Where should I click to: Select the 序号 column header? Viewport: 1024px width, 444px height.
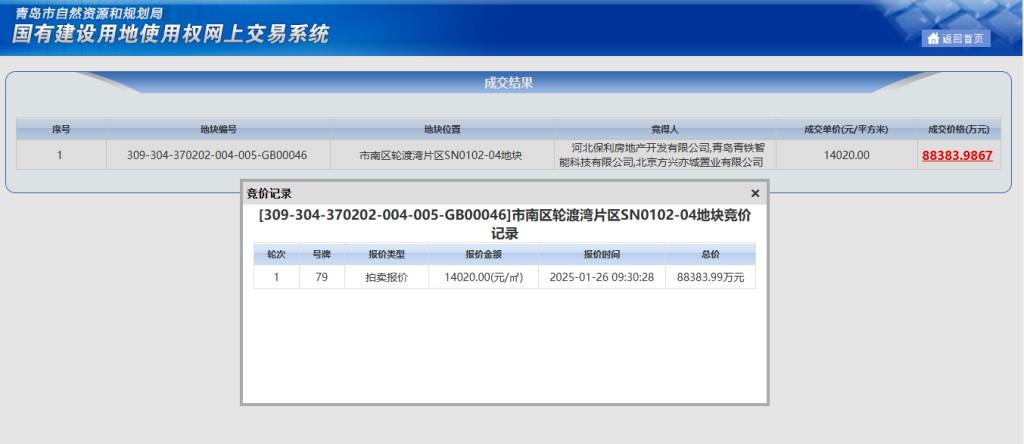pos(61,129)
